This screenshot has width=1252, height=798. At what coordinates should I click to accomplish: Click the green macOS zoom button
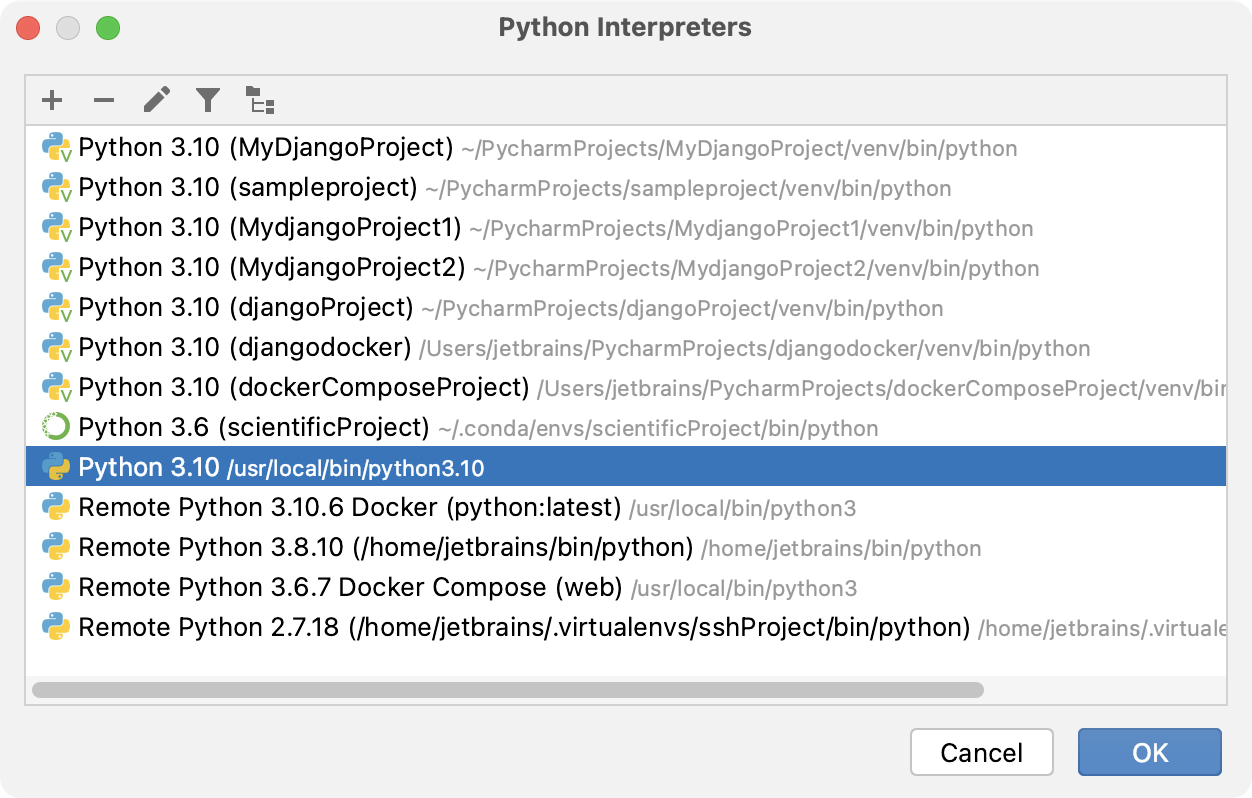point(110,30)
